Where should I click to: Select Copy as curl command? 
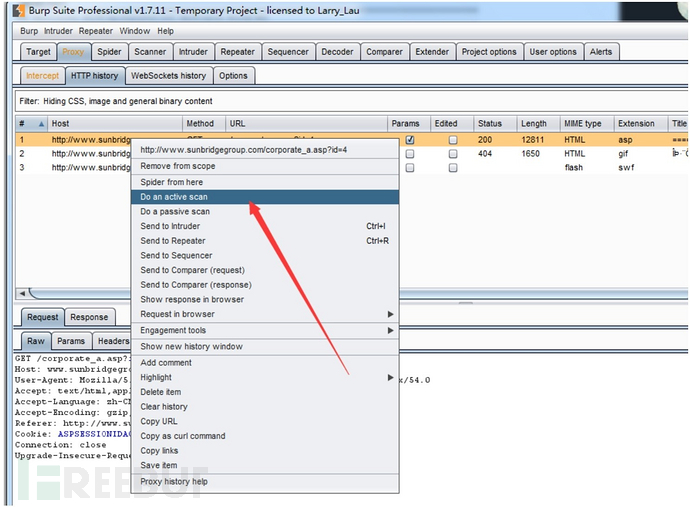tap(265, 436)
